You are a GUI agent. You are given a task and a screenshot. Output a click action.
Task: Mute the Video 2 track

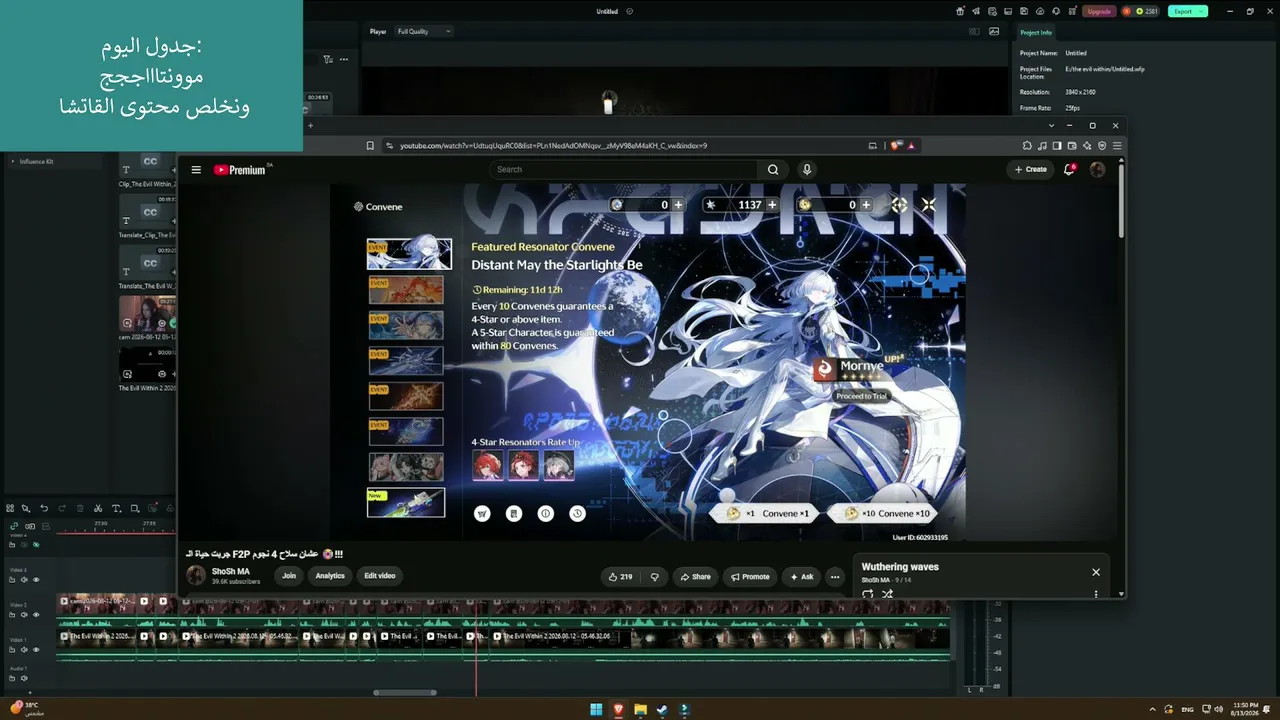24,615
